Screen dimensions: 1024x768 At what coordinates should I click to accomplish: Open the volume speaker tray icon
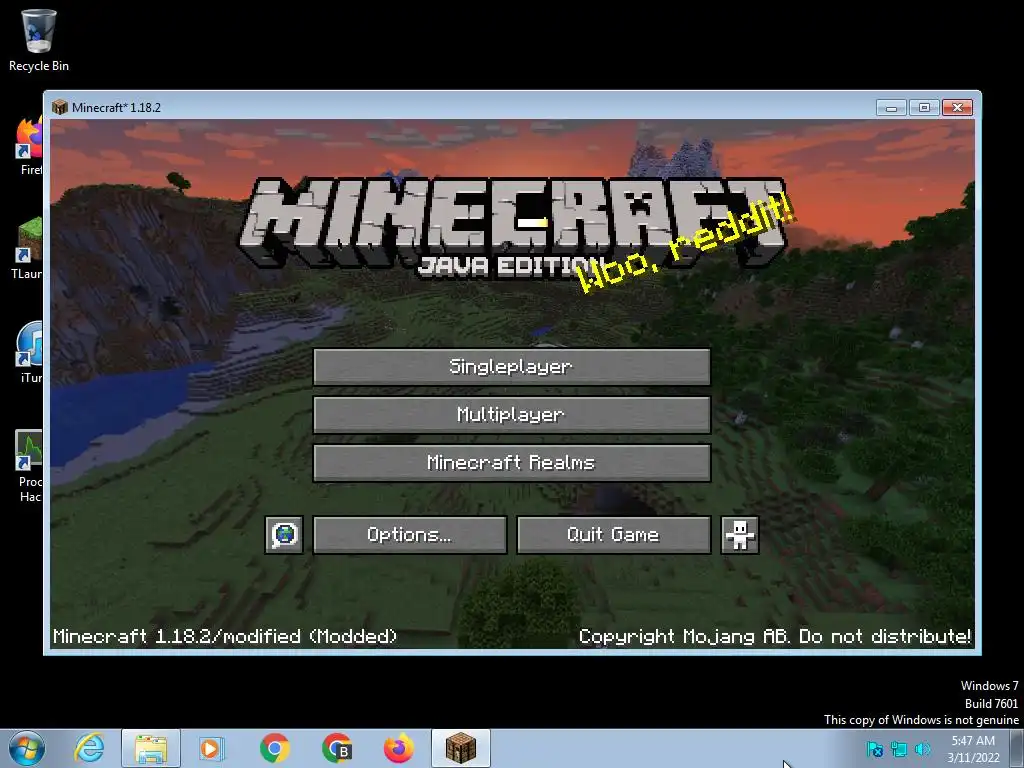pos(922,749)
